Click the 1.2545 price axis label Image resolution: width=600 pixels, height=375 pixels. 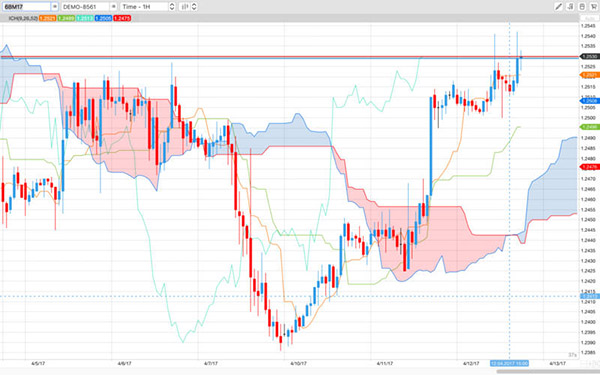(587, 26)
